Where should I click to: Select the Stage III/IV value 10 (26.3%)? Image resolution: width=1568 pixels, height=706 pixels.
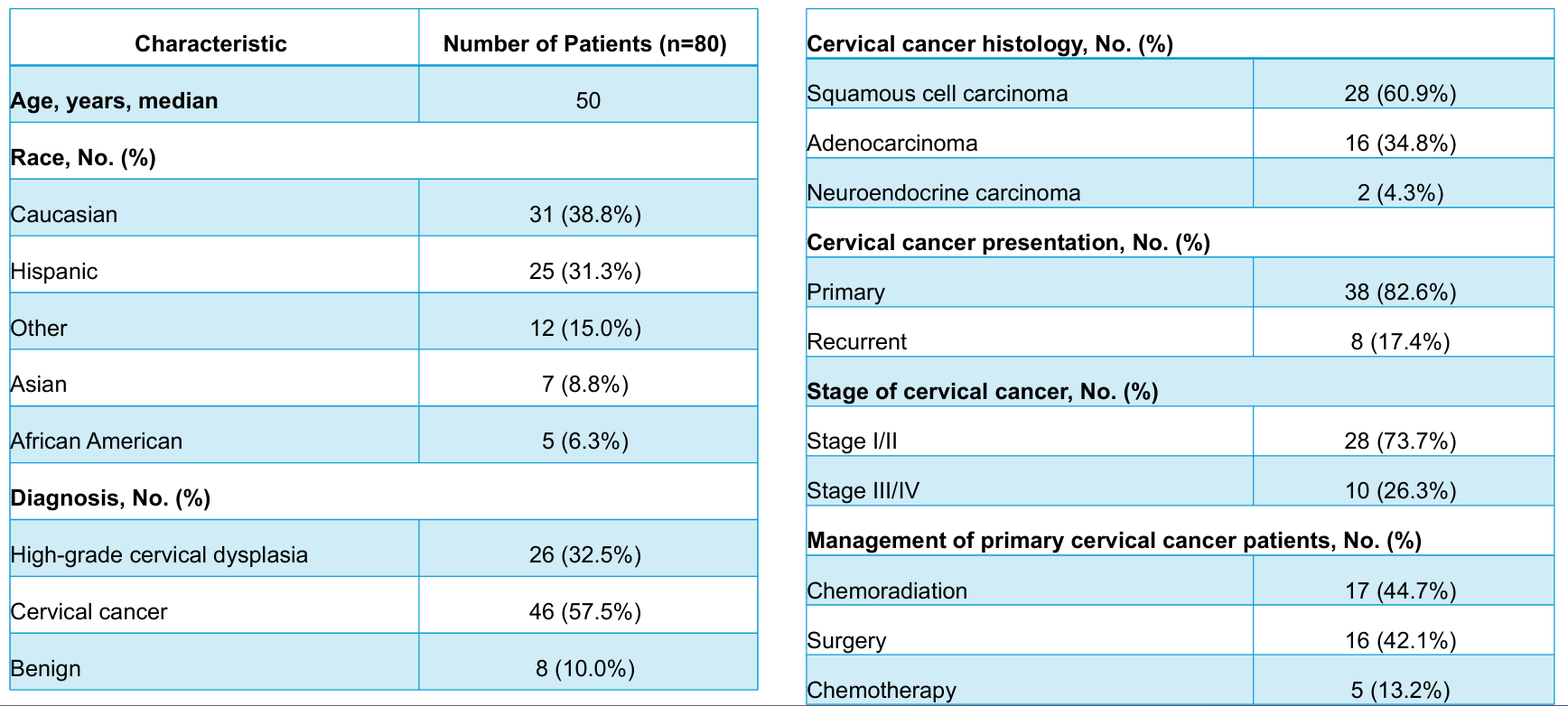click(1400, 491)
